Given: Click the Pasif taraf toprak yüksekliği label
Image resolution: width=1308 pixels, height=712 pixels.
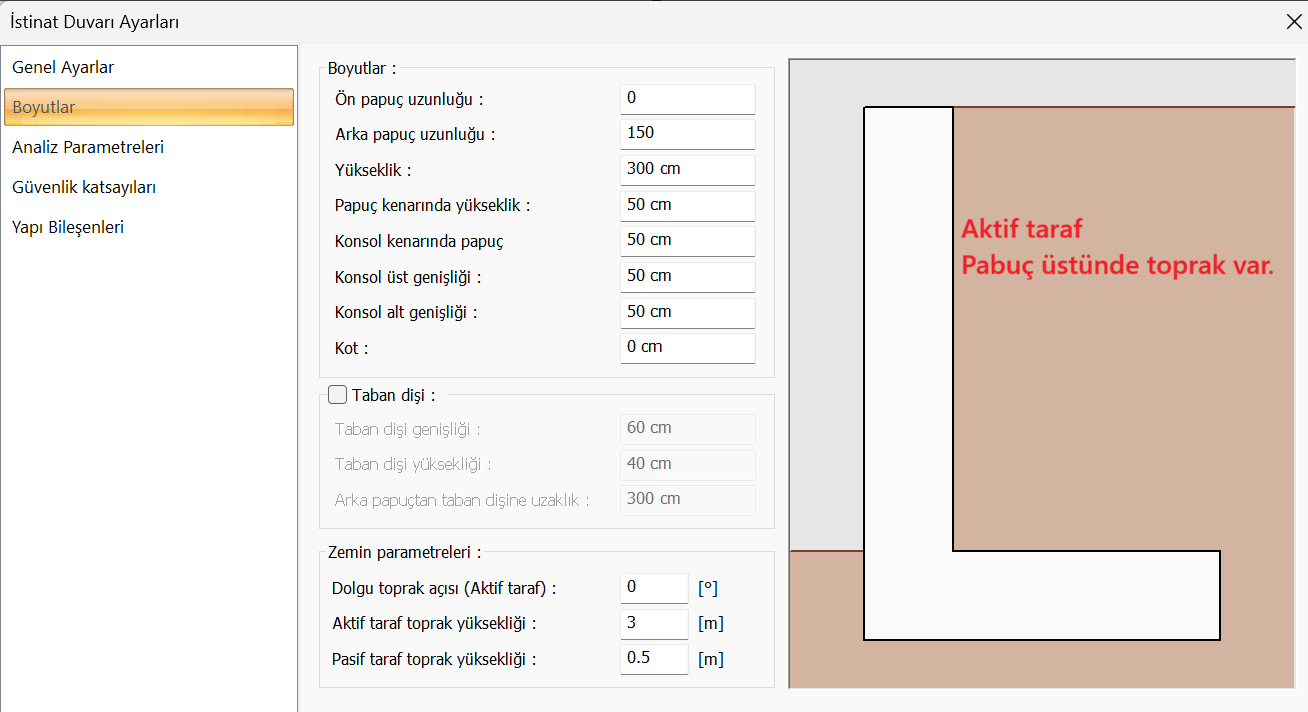Looking at the screenshot, I should click(x=435, y=659).
